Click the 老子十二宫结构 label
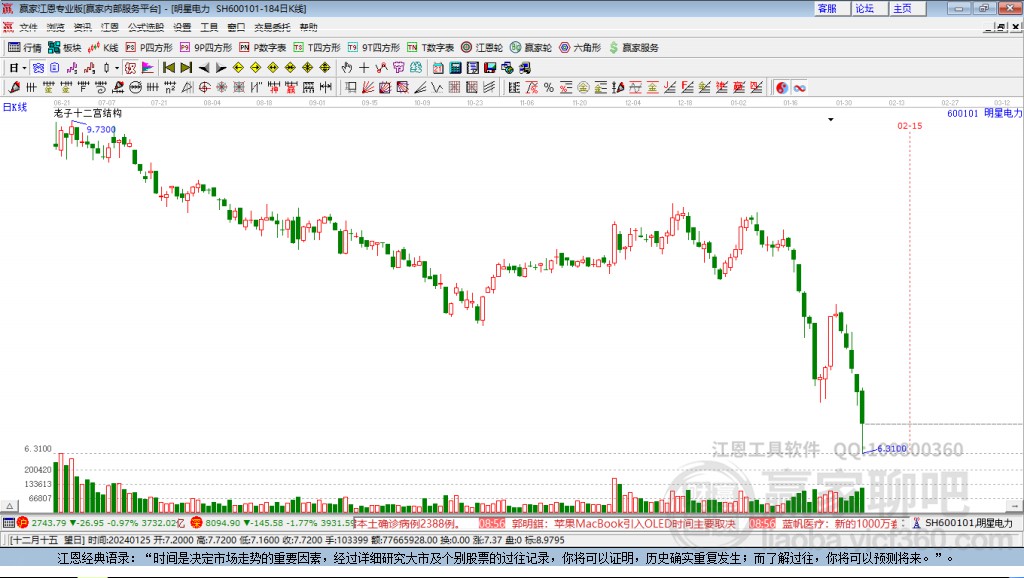 pyautogui.click(x=88, y=113)
